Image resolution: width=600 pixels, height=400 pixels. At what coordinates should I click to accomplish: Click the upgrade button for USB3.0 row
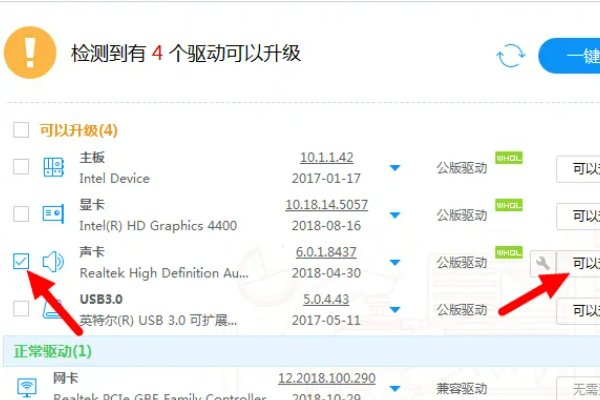(578, 311)
